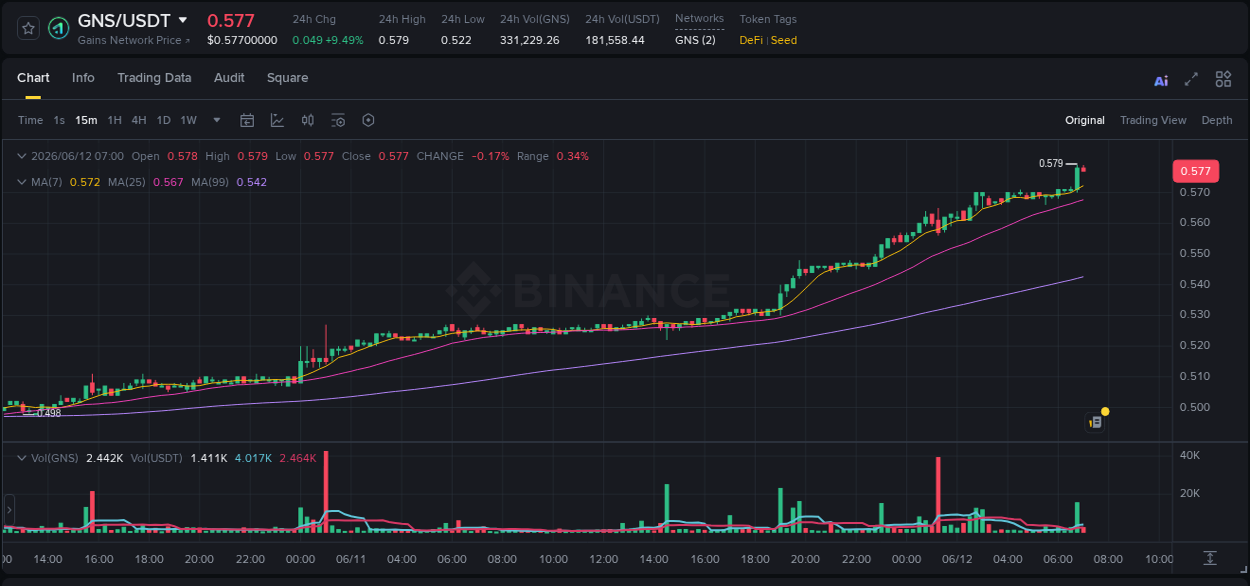
Task: Click the MA(25) value 0.567
Action: click(168, 182)
